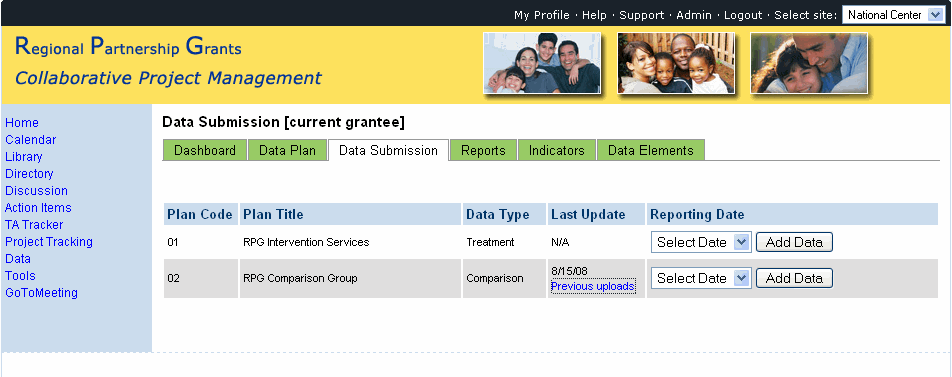Open Project Tracking from the sidebar
952x377 pixels.
pos(49,242)
